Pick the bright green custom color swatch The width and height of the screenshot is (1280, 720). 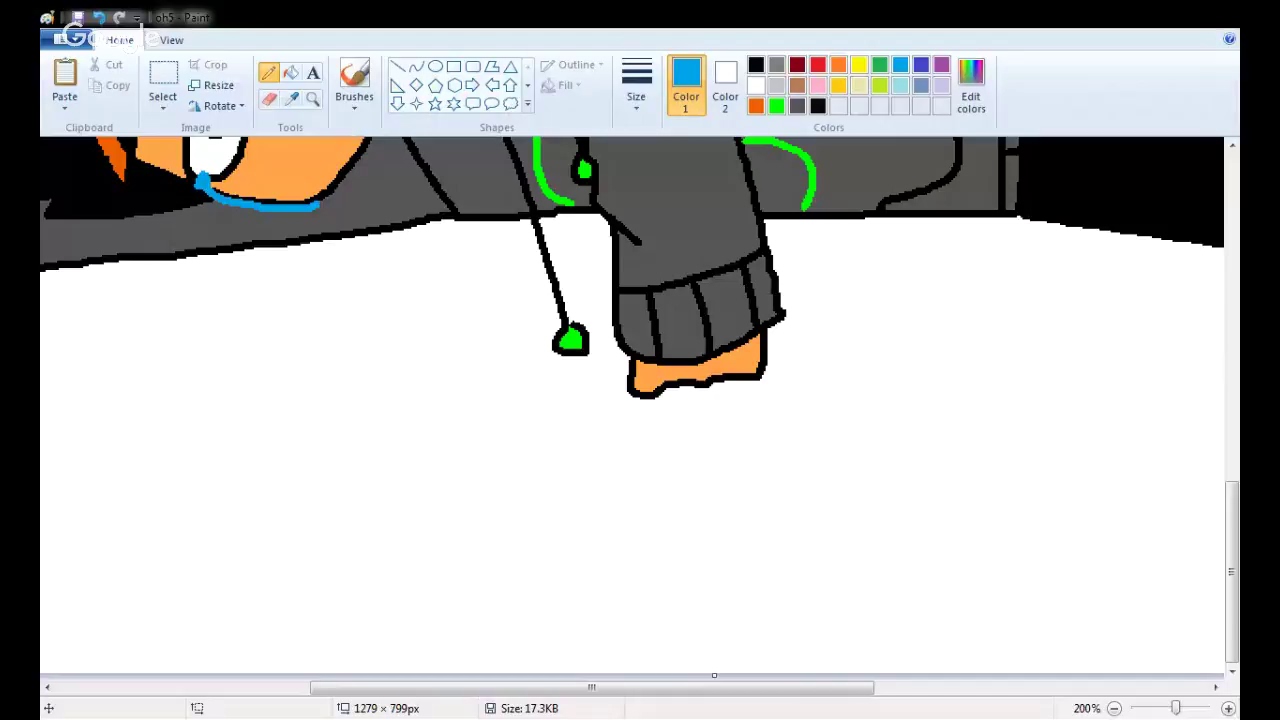[x=777, y=107]
